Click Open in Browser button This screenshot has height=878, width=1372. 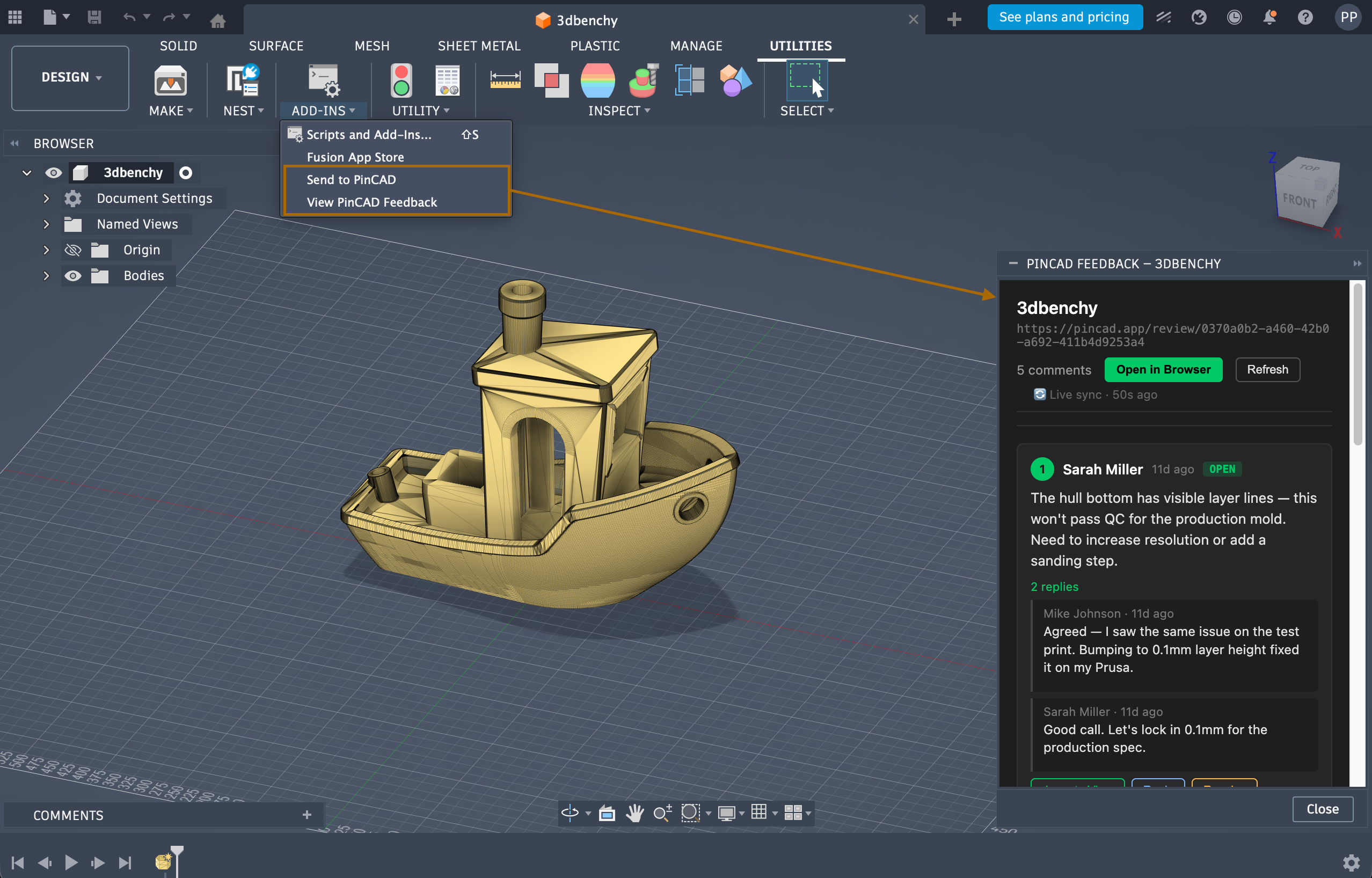(1163, 369)
